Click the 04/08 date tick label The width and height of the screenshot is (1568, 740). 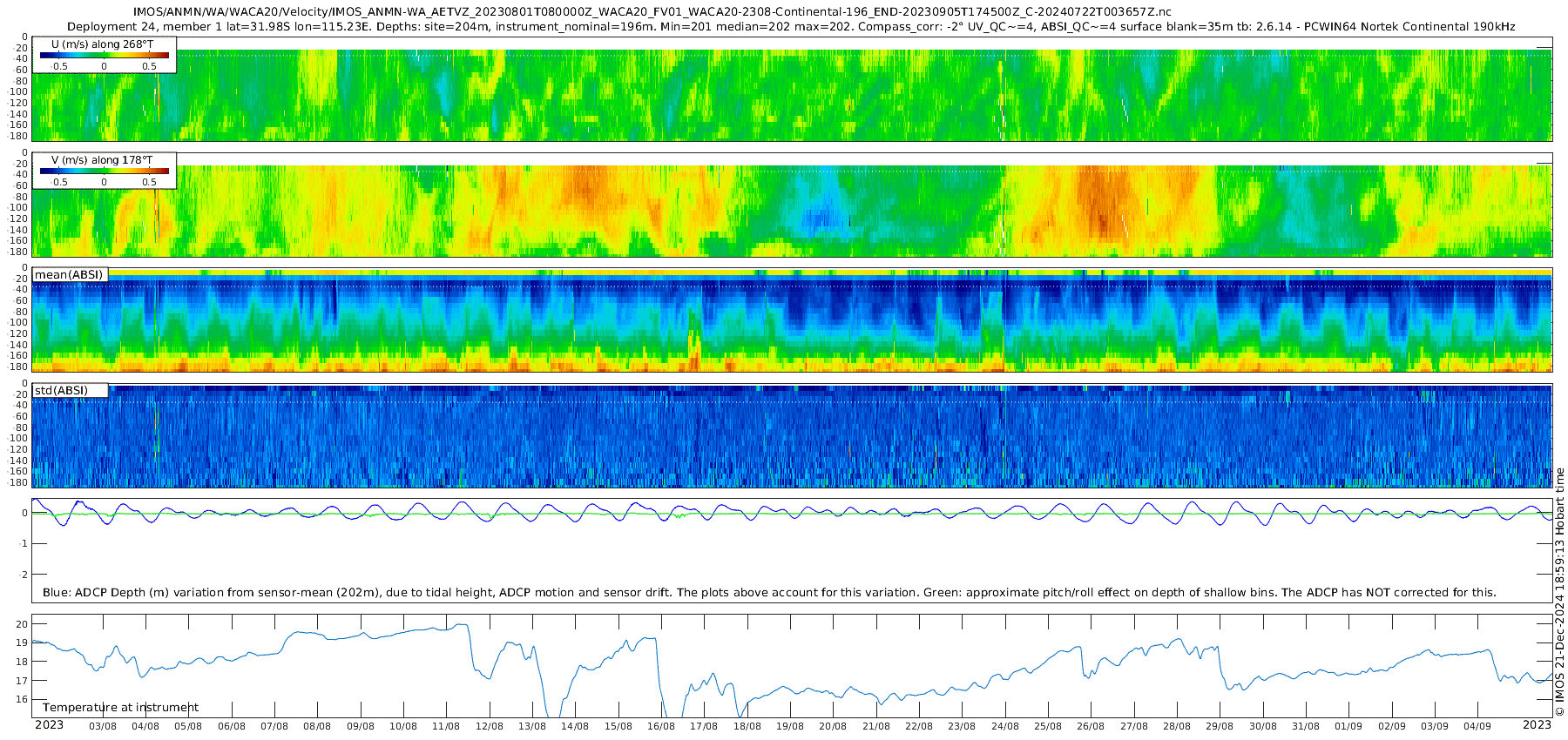pyautogui.click(x=145, y=727)
